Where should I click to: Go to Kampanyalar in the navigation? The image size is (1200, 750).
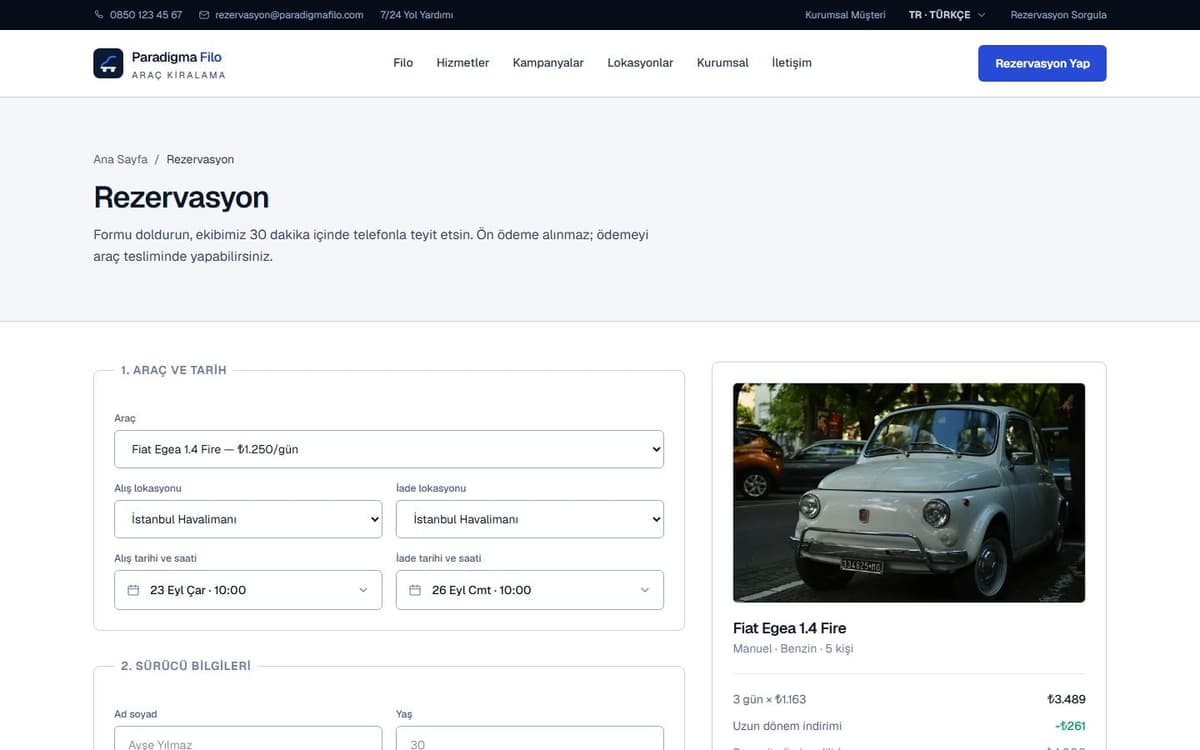(x=548, y=63)
